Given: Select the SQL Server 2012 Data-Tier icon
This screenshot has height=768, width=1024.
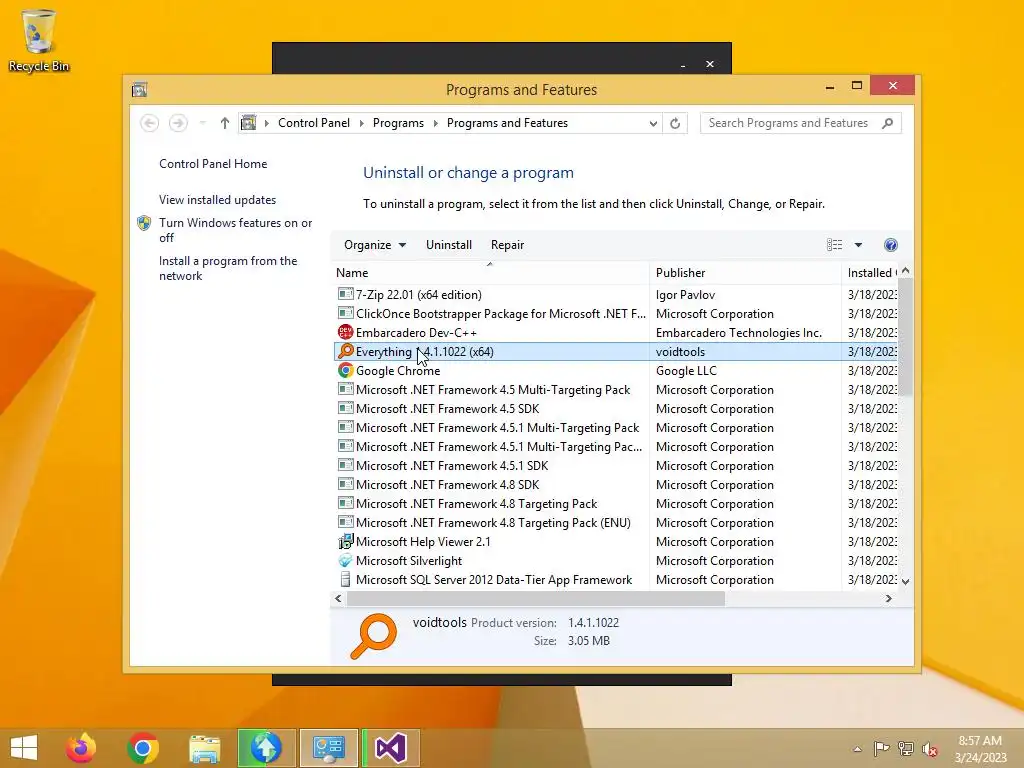Looking at the screenshot, I should point(345,579).
